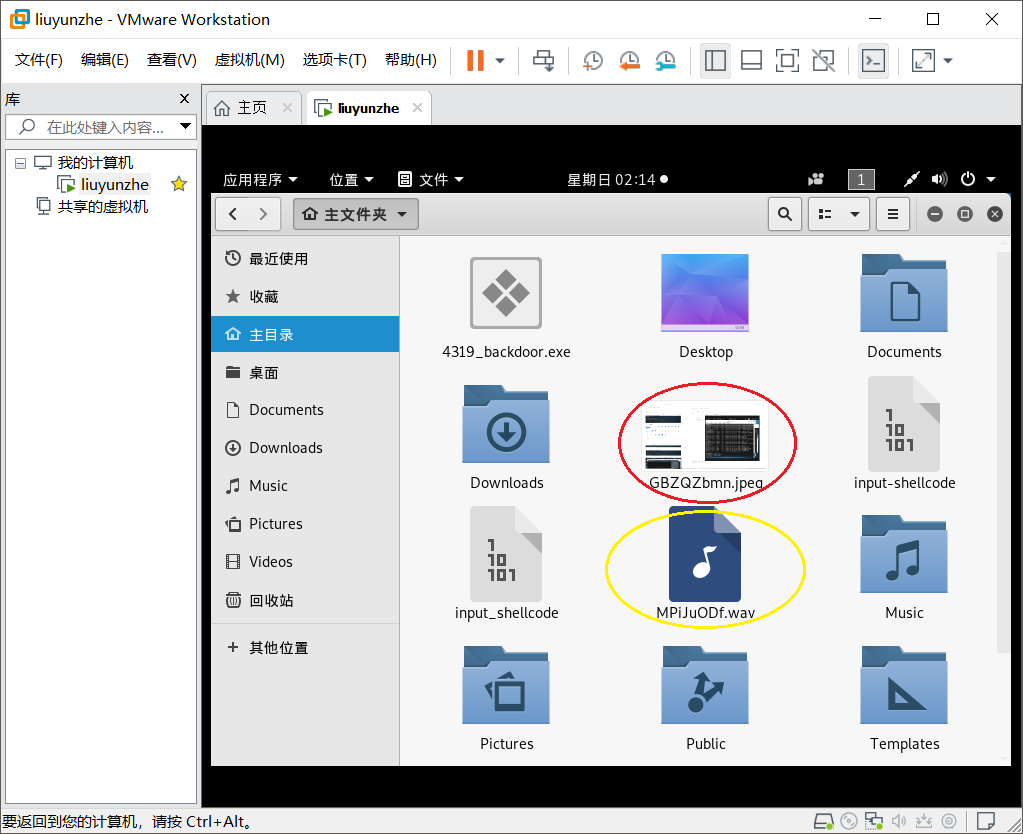
Task: Select the GBZQZbmn.jpeg image thumbnail
Action: [x=705, y=435]
